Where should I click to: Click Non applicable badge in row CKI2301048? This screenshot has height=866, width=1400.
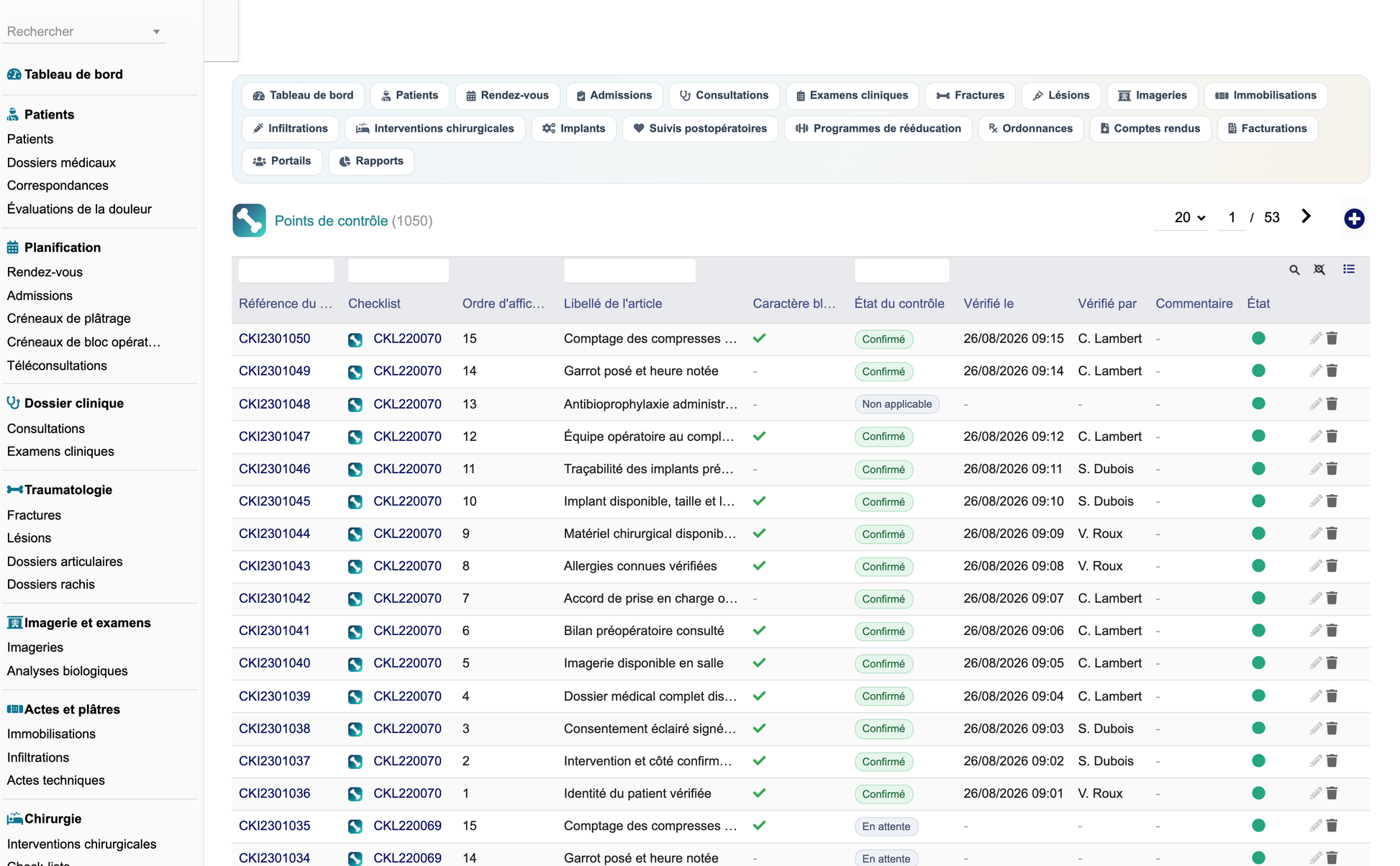coord(896,404)
